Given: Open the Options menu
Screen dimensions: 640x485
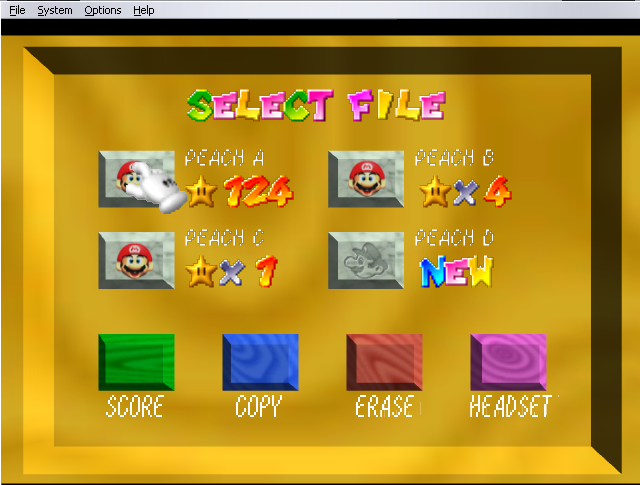Looking at the screenshot, I should coord(103,10).
